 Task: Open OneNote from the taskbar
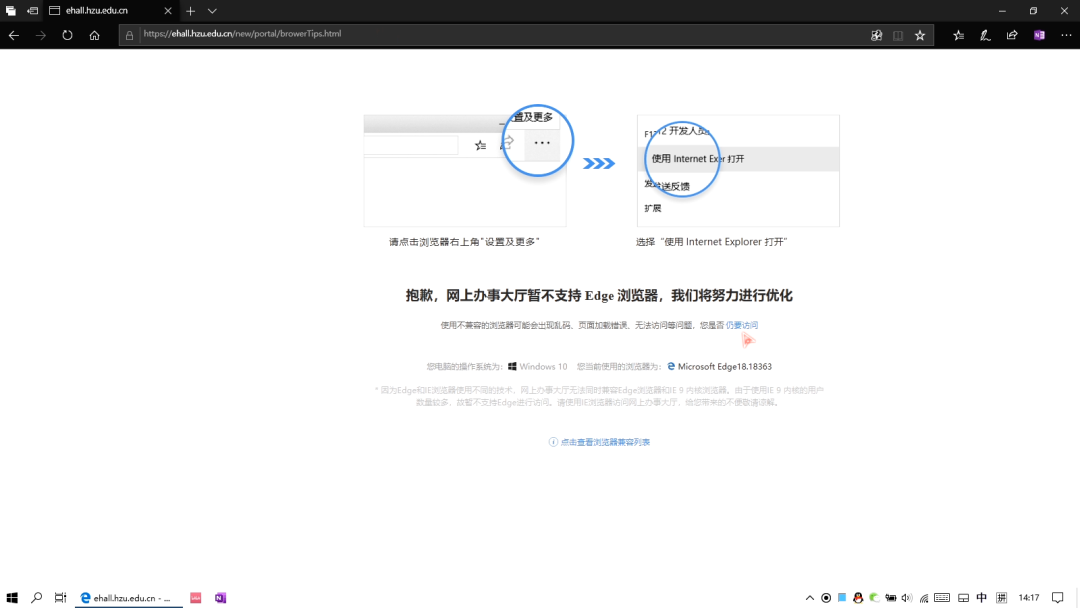(220, 598)
